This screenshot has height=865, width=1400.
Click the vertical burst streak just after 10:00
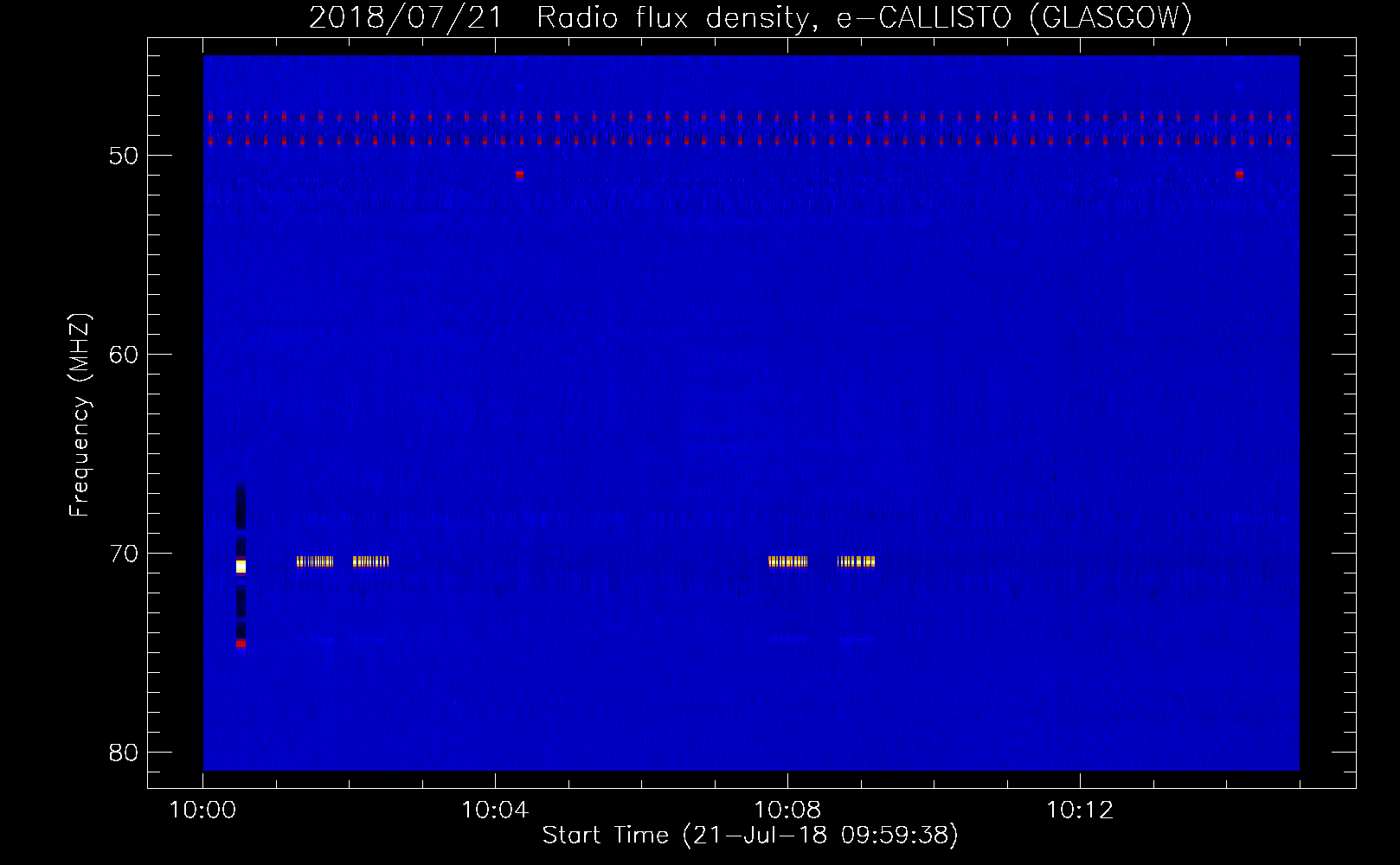241,566
